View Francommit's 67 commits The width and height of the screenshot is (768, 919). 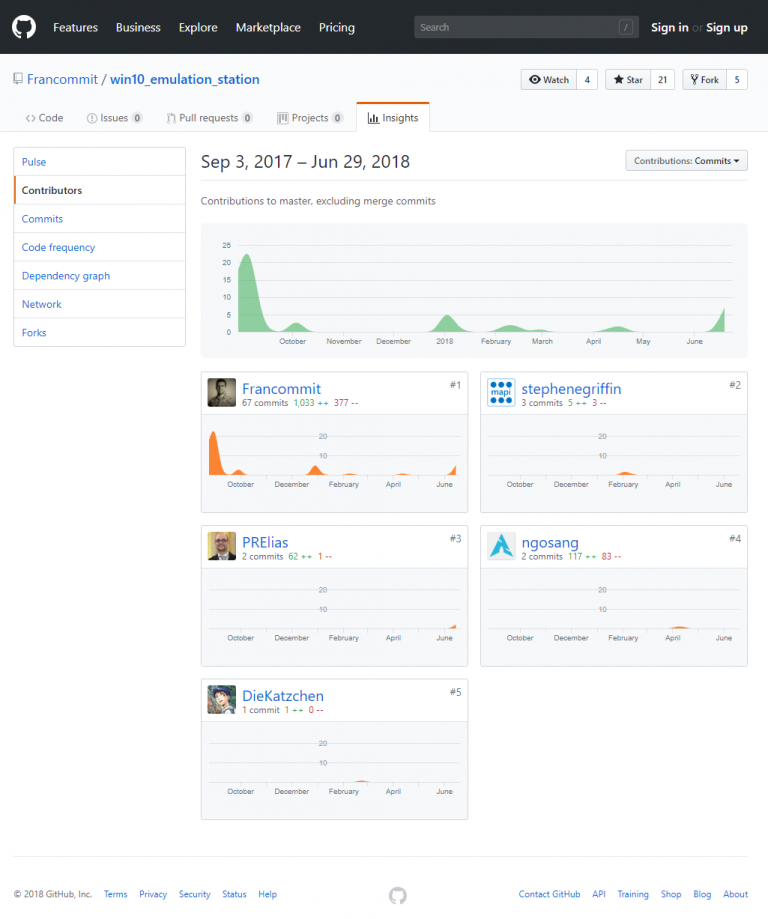[265, 403]
